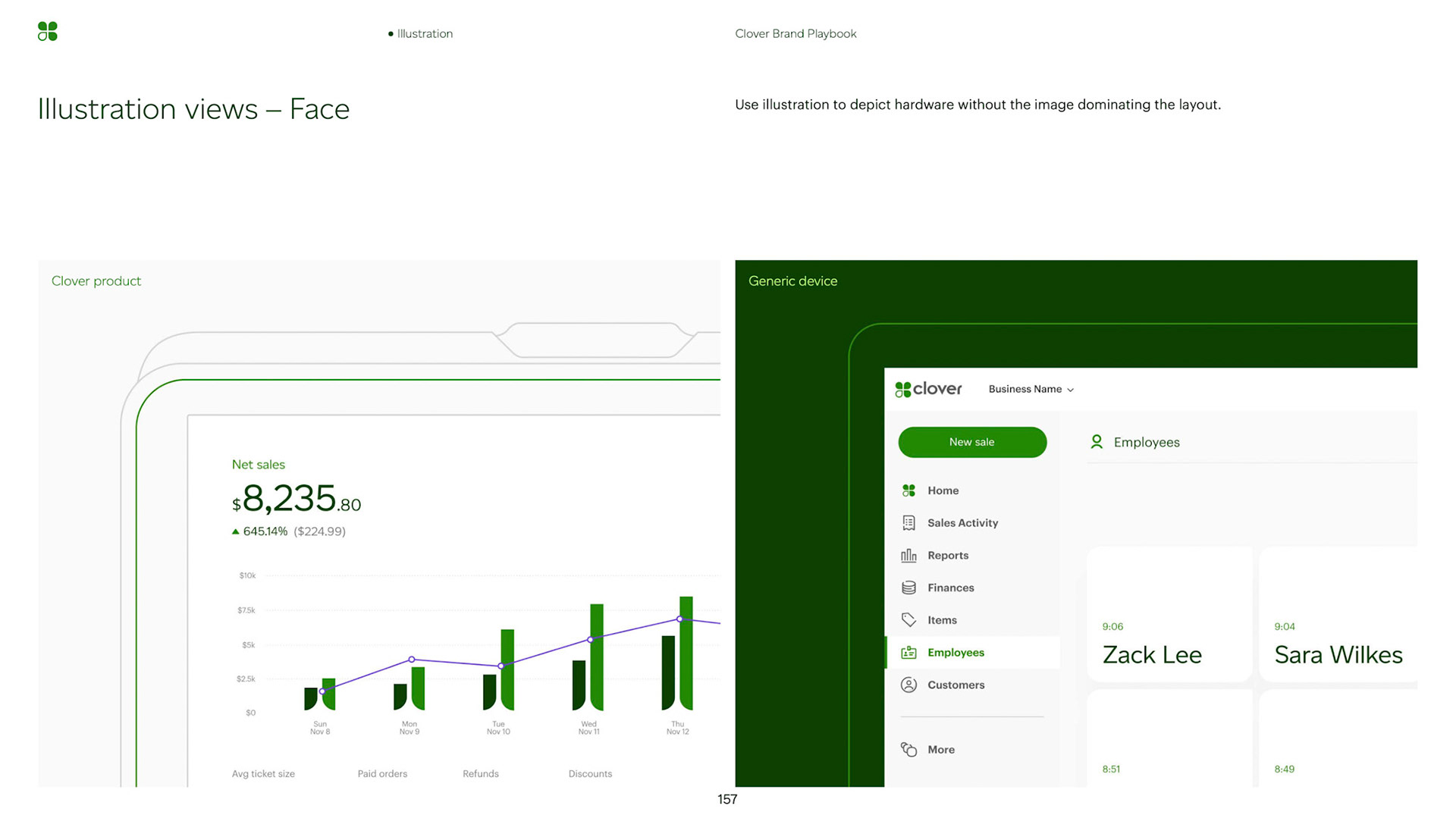Click the Clover Brand Playbook header text
The width and height of the screenshot is (1456, 818).
795,33
